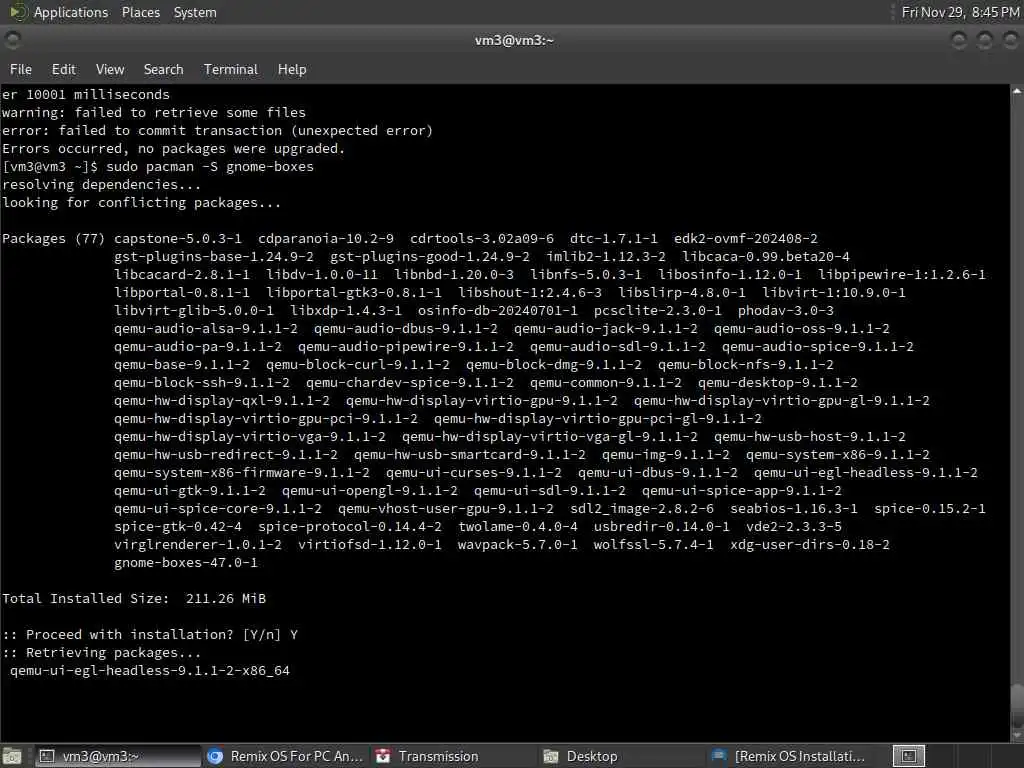1024x768 pixels.
Task: Click 'looking for conflicting packages...' line
Action: click(141, 202)
